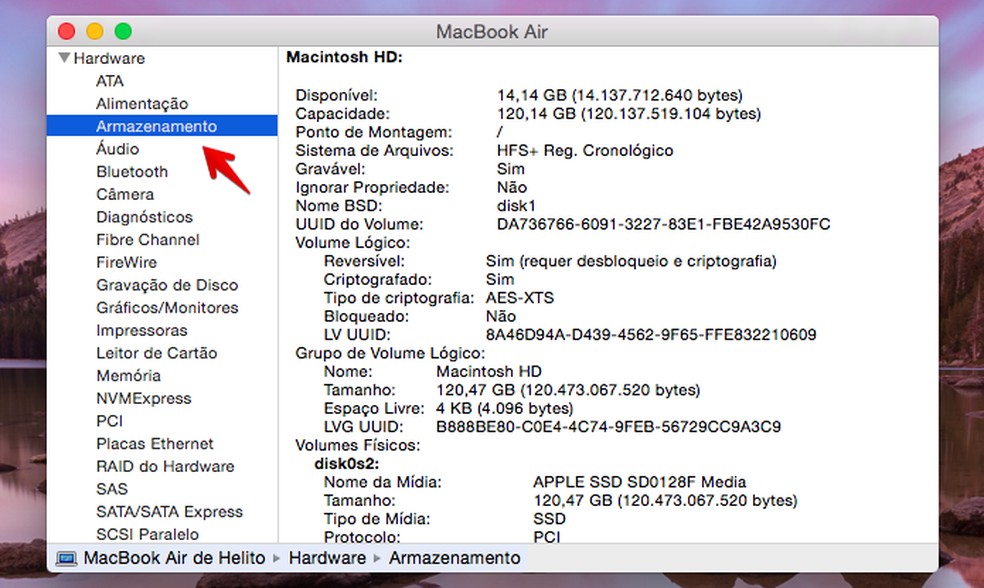Click the 'Grupo de Volume Lógico:' label

(x=390, y=353)
